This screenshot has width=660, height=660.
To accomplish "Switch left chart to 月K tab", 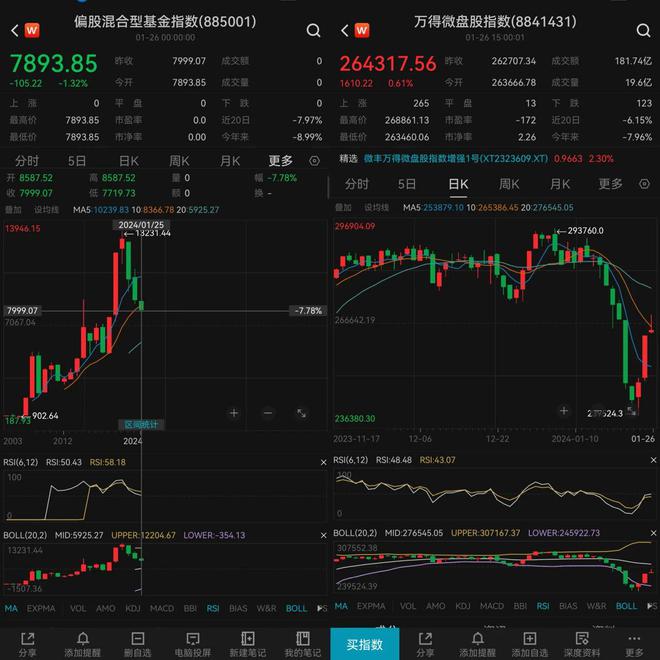I will (230, 161).
